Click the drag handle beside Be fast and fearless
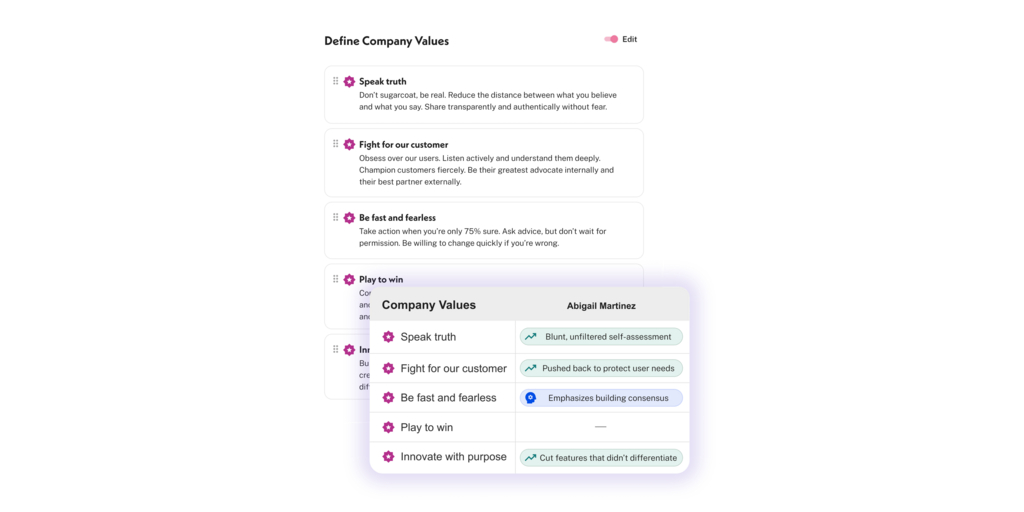Screen dimensions: 1024x512 point(336,217)
